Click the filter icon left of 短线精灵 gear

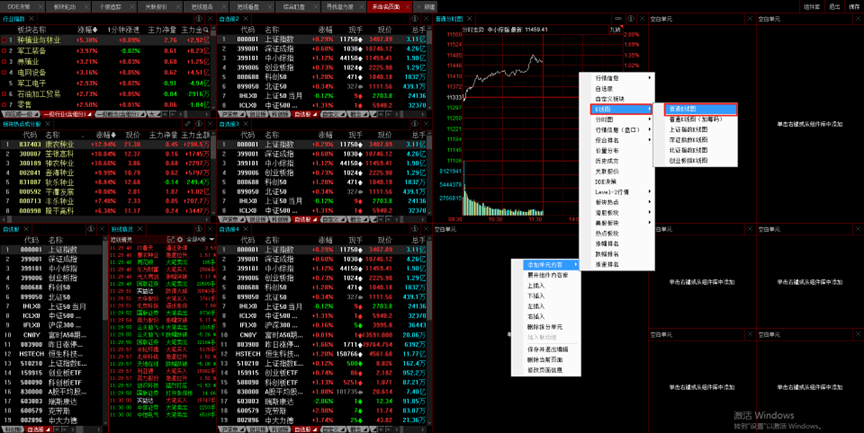click(171, 240)
